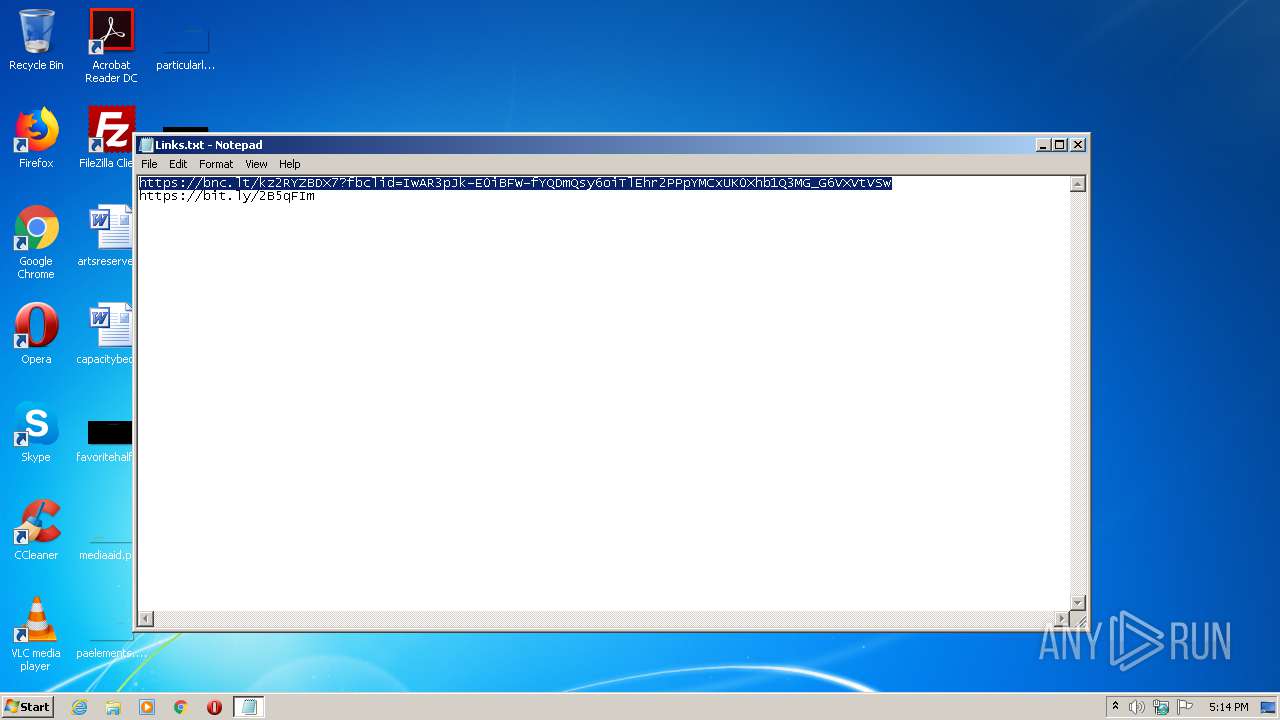
Task: Launch Acrobat Reader DC from desktop
Action: click(x=111, y=46)
